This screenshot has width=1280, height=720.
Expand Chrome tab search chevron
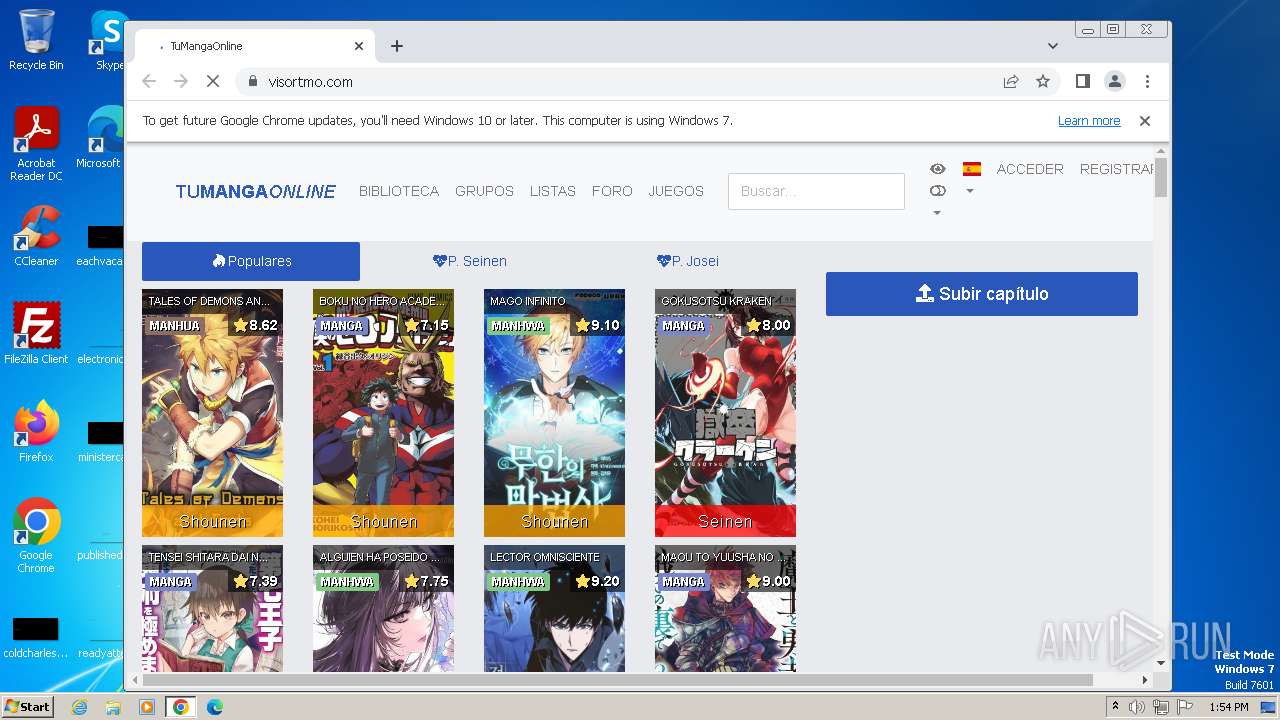tap(1053, 46)
